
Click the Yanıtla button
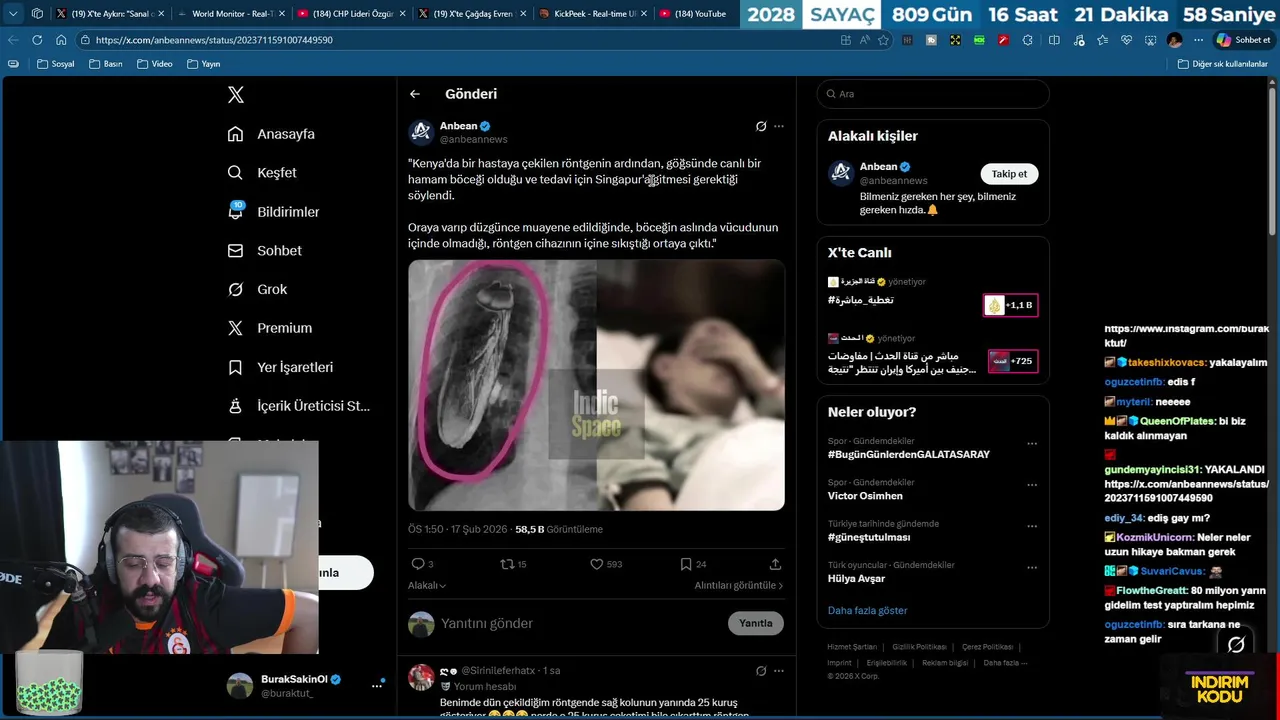point(756,623)
